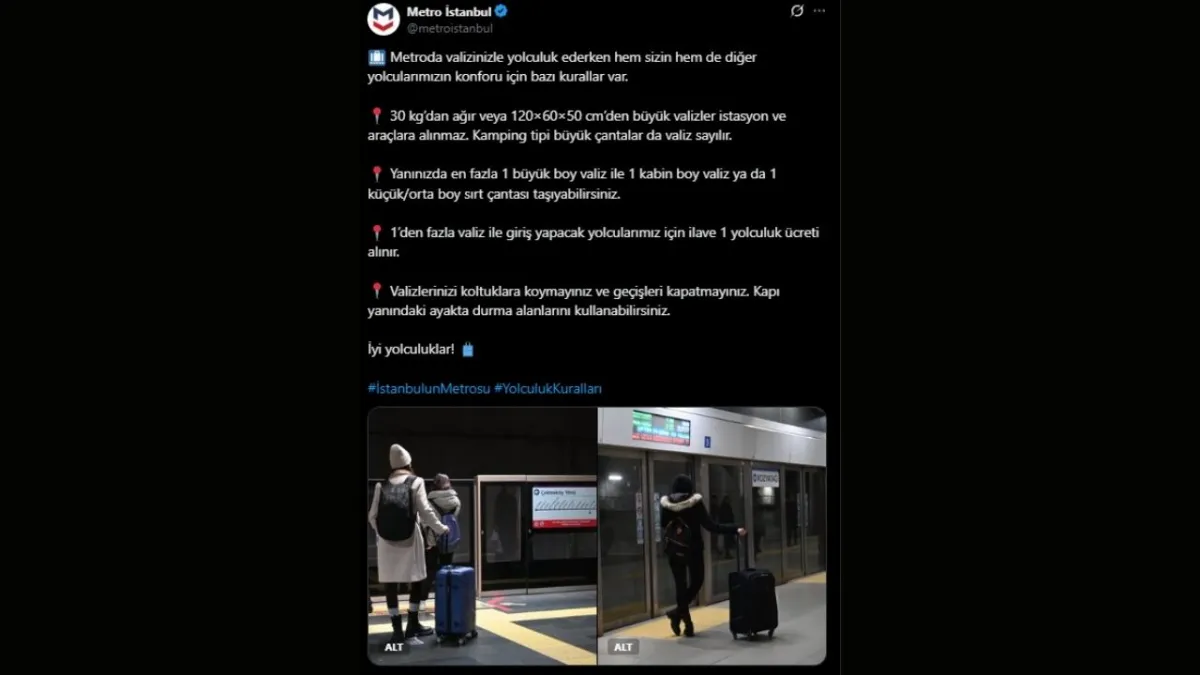Screen dimensions: 1200x675
Task: Open right photo with black suitcase
Action: (x=712, y=536)
